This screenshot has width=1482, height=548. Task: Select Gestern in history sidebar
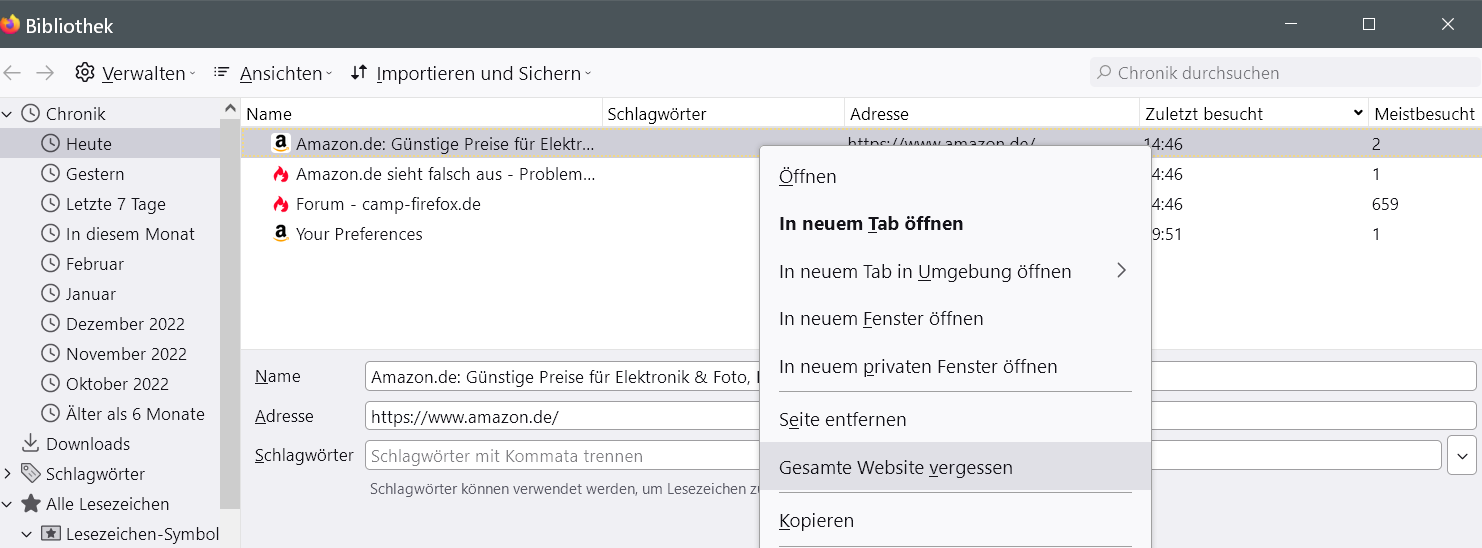[95, 174]
